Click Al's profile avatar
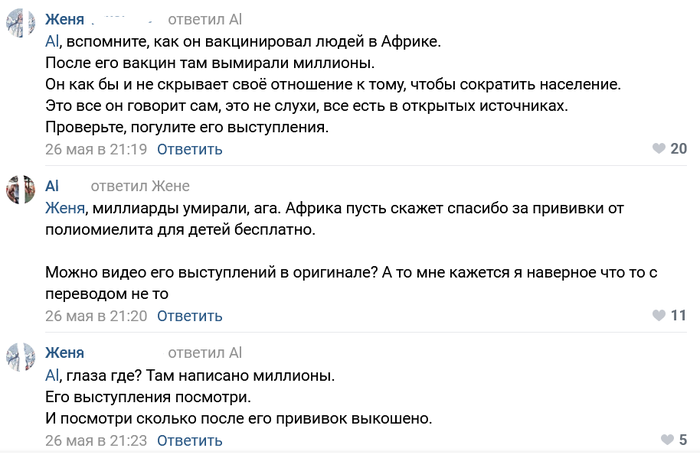700x458 pixels. point(22,190)
